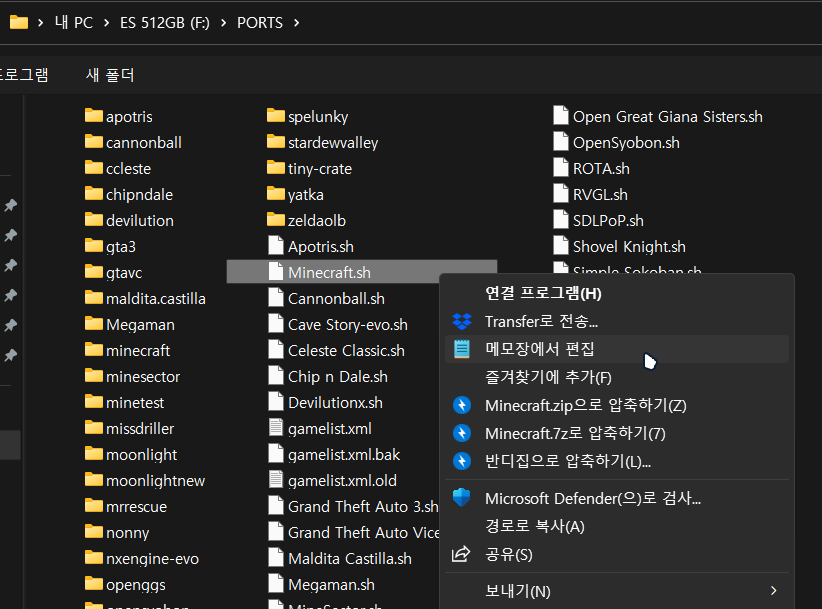822x609 pixels.
Task: Click the Dropbox icon beside Transfer로 전송
Action: pyautogui.click(x=462, y=321)
